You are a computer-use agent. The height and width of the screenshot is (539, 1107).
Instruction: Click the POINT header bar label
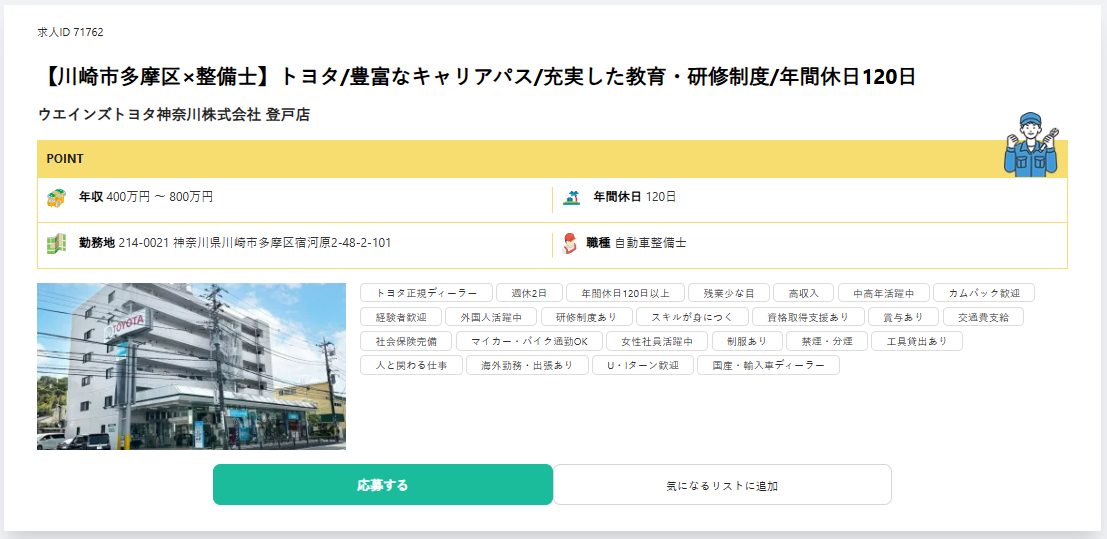pos(65,159)
